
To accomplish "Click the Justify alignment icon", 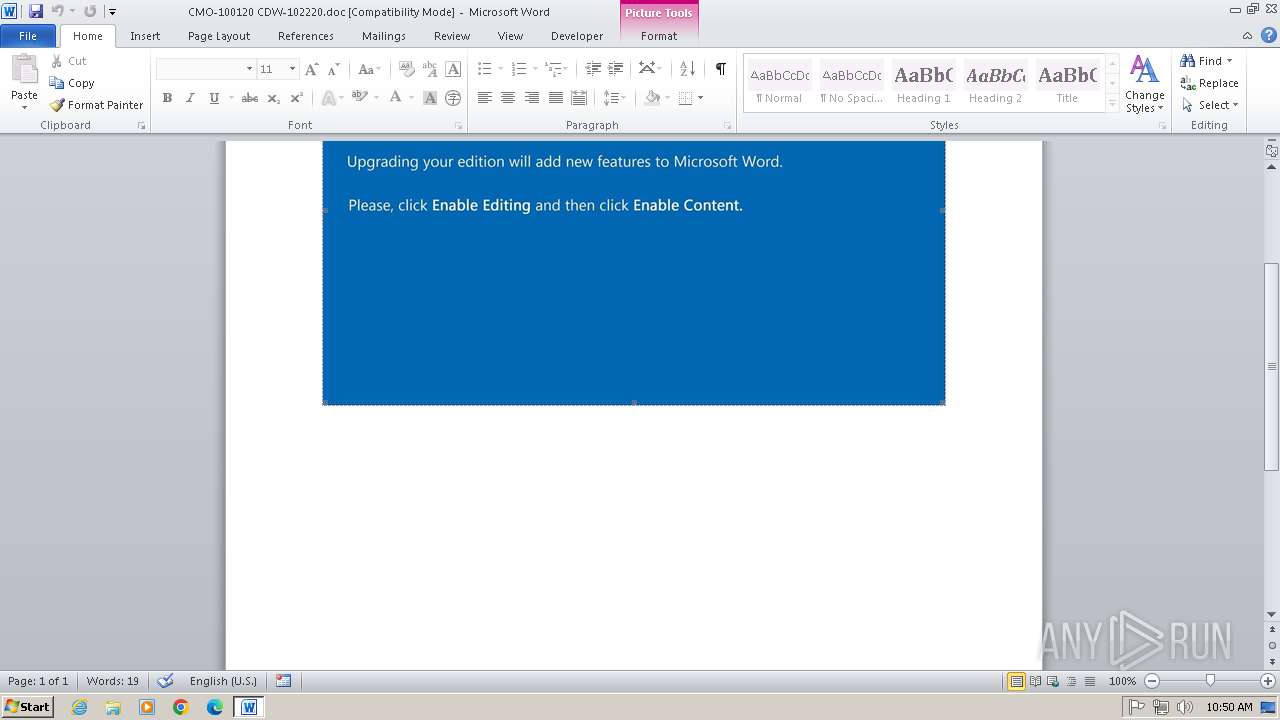I will coord(555,98).
